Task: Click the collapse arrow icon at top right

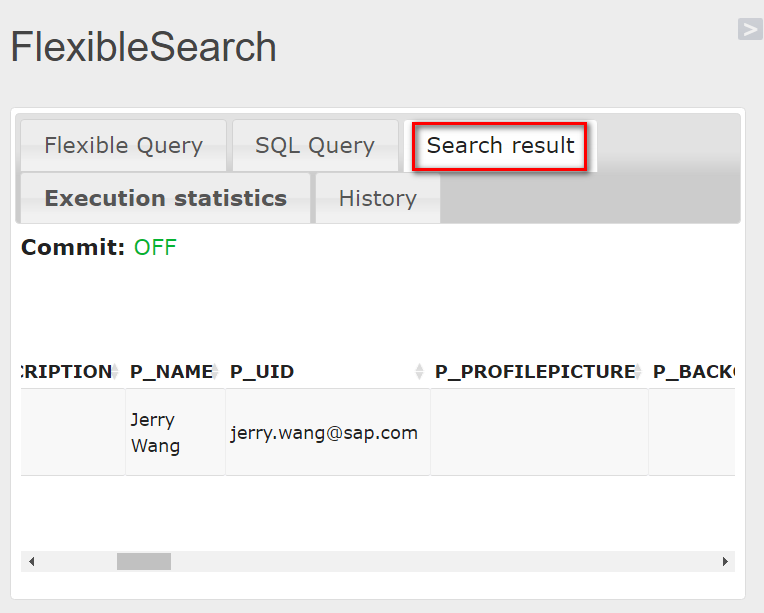Action: point(750,29)
